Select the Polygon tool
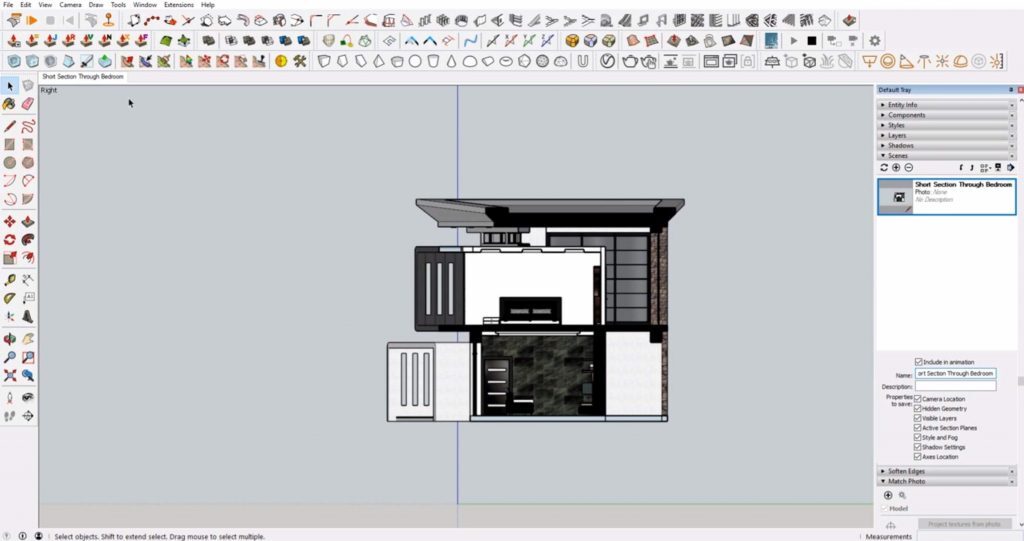The height and width of the screenshot is (541, 1024). [27, 162]
